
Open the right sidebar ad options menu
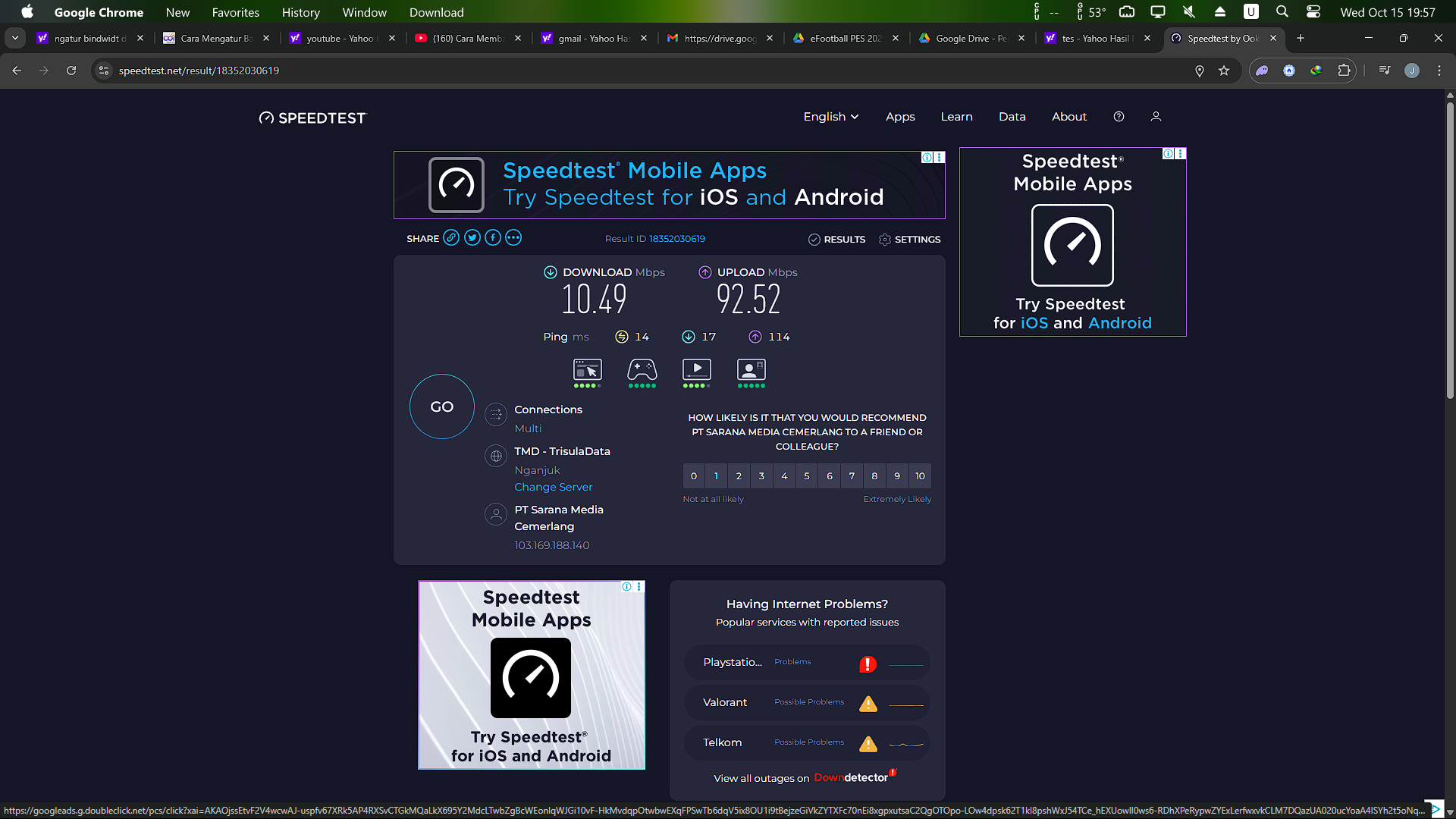click(1181, 154)
